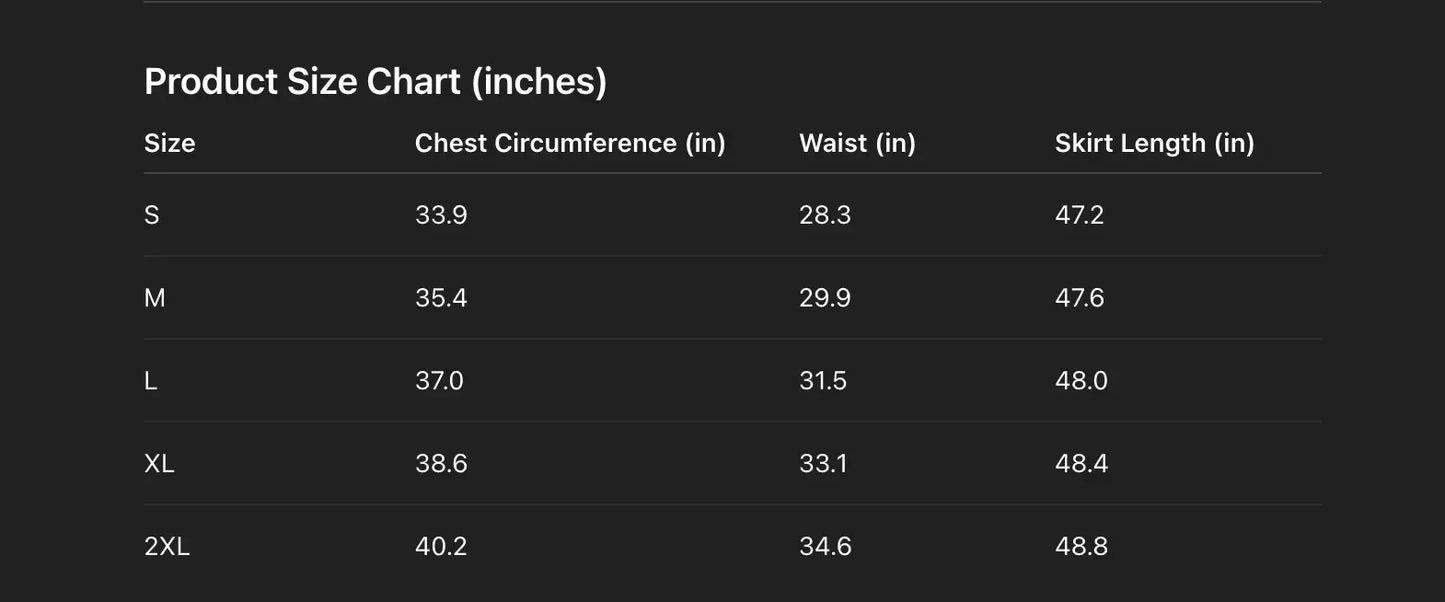
Task: Select the Chest Circumference (in) column header
Action: click(x=570, y=143)
